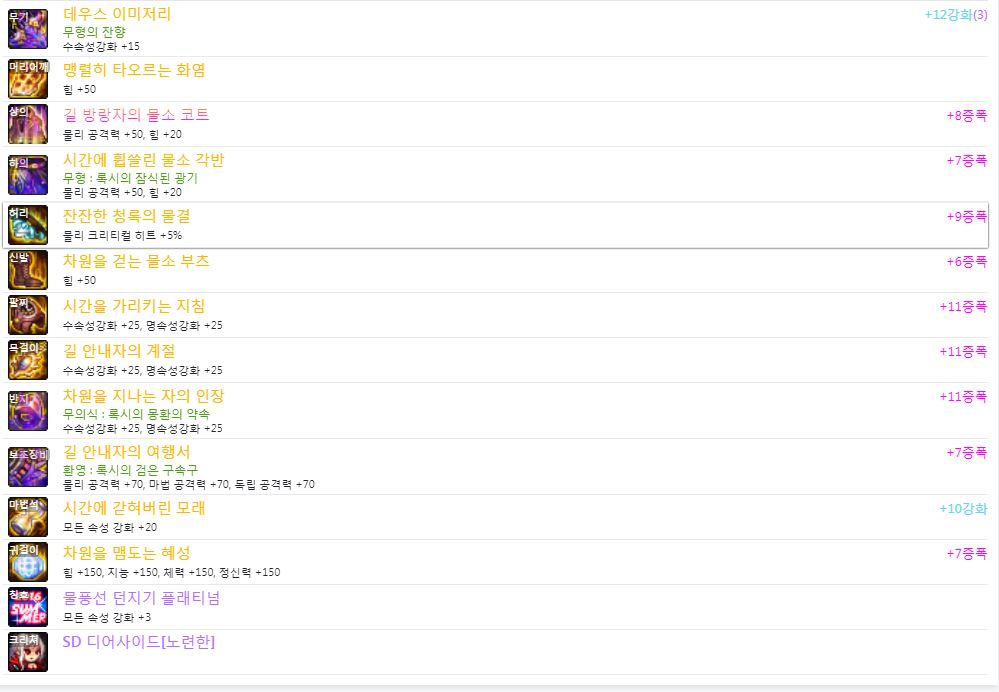This screenshot has height=692, width=999.
Task: Select the creature (크리쳐) slot icon
Action: 28,652
